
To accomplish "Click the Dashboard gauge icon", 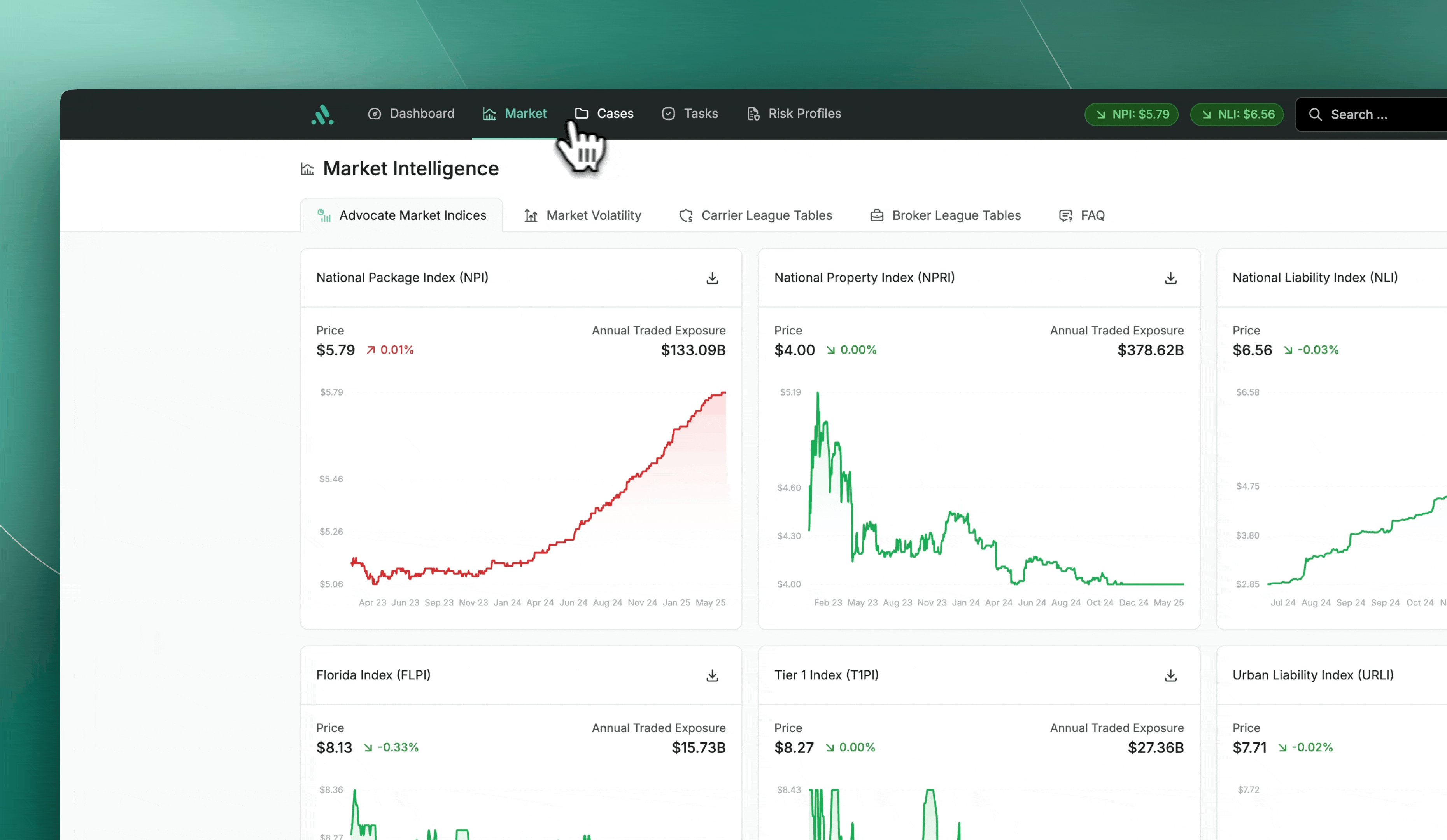I will click(374, 114).
